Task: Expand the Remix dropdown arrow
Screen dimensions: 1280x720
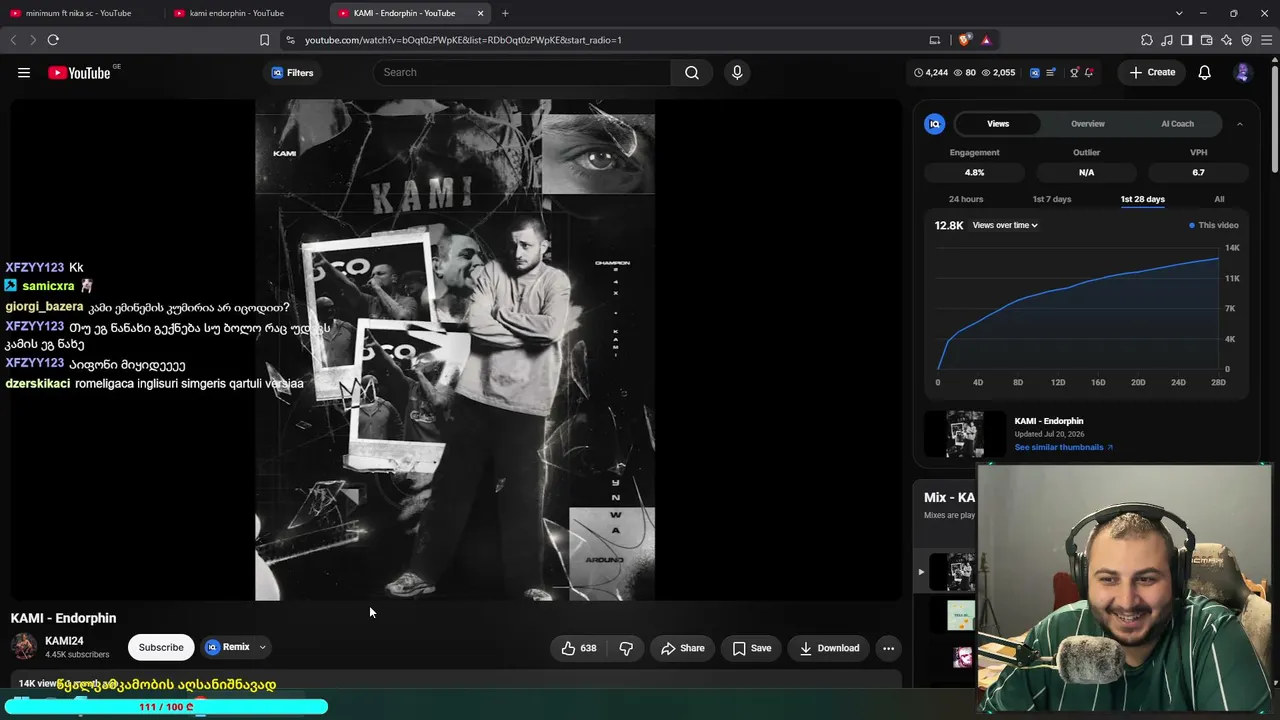Action: 263,647
